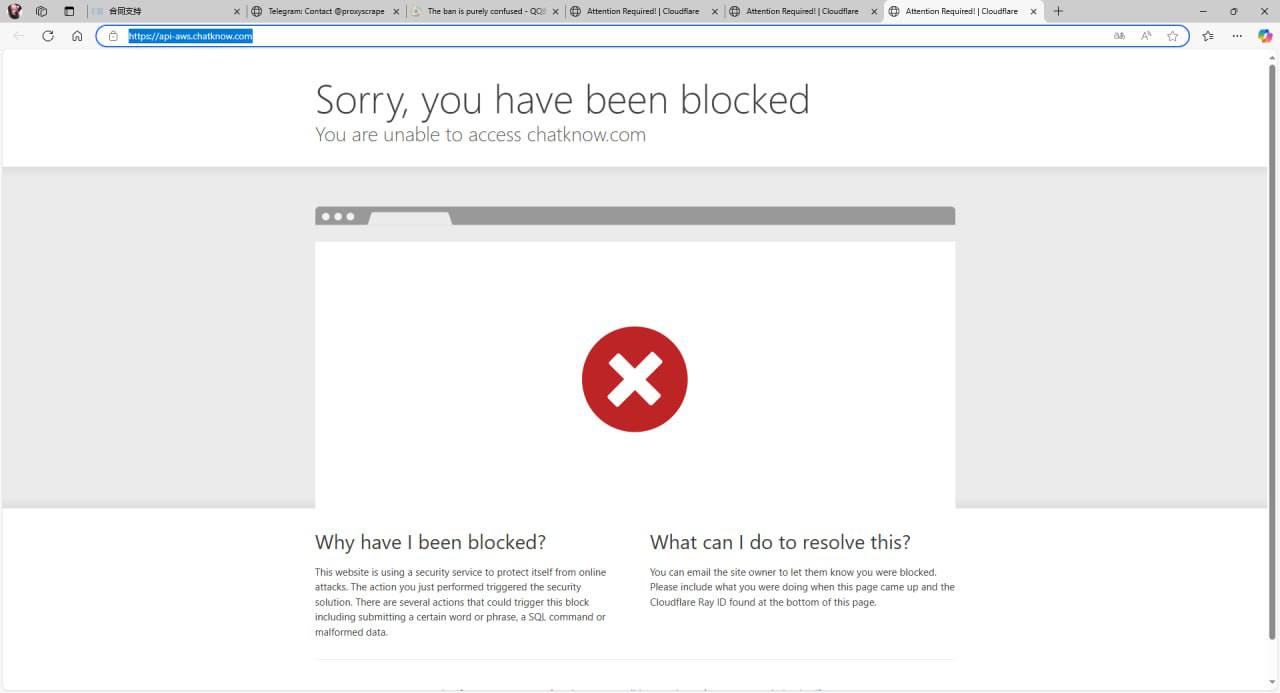Refresh the blocked page
Image resolution: width=1280 pixels, height=693 pixels.
[x=48, y=36]
